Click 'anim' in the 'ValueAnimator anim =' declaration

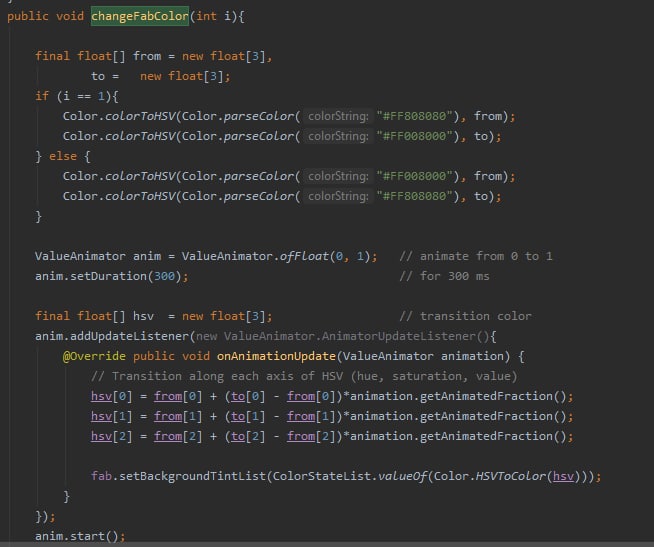pos(147,256)
